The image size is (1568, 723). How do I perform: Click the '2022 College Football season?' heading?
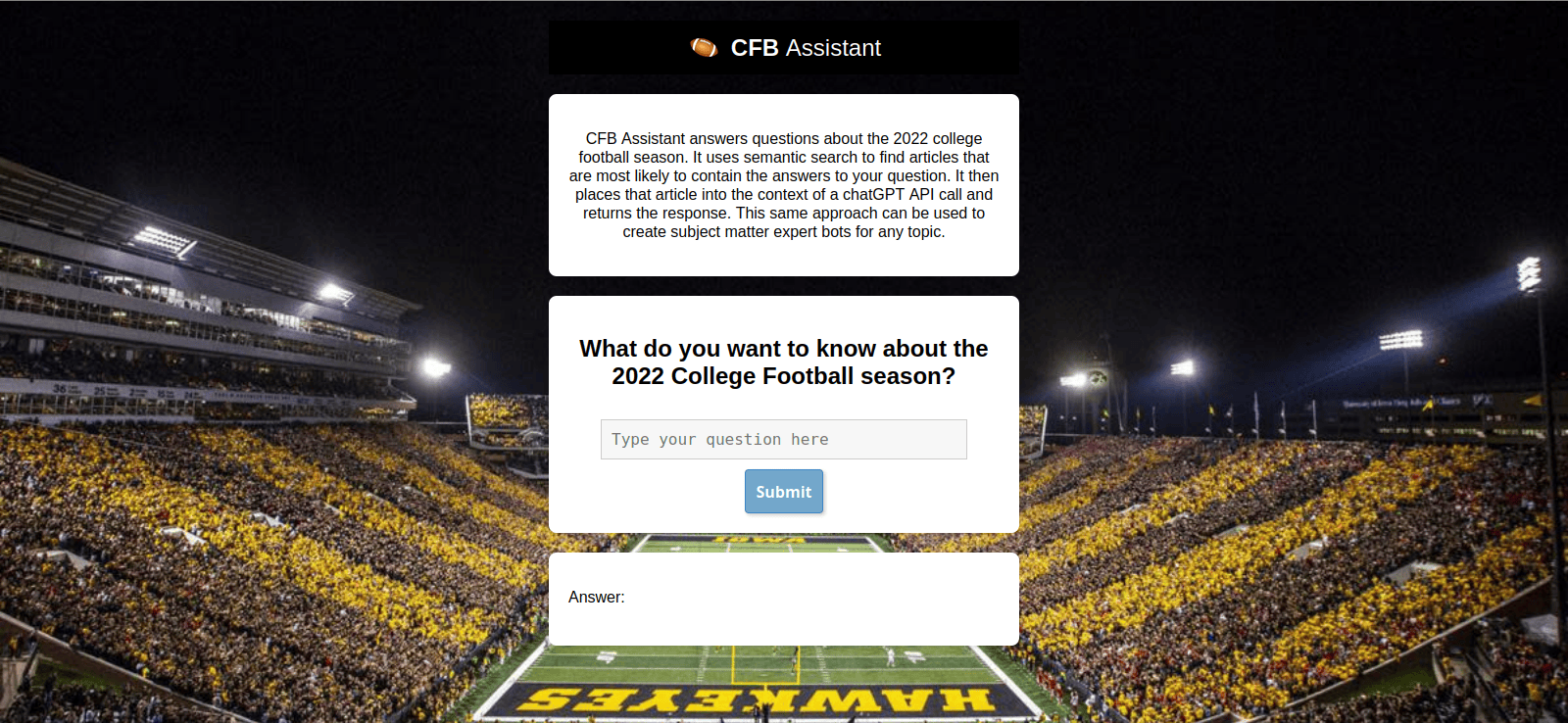[x=783, y=376]
